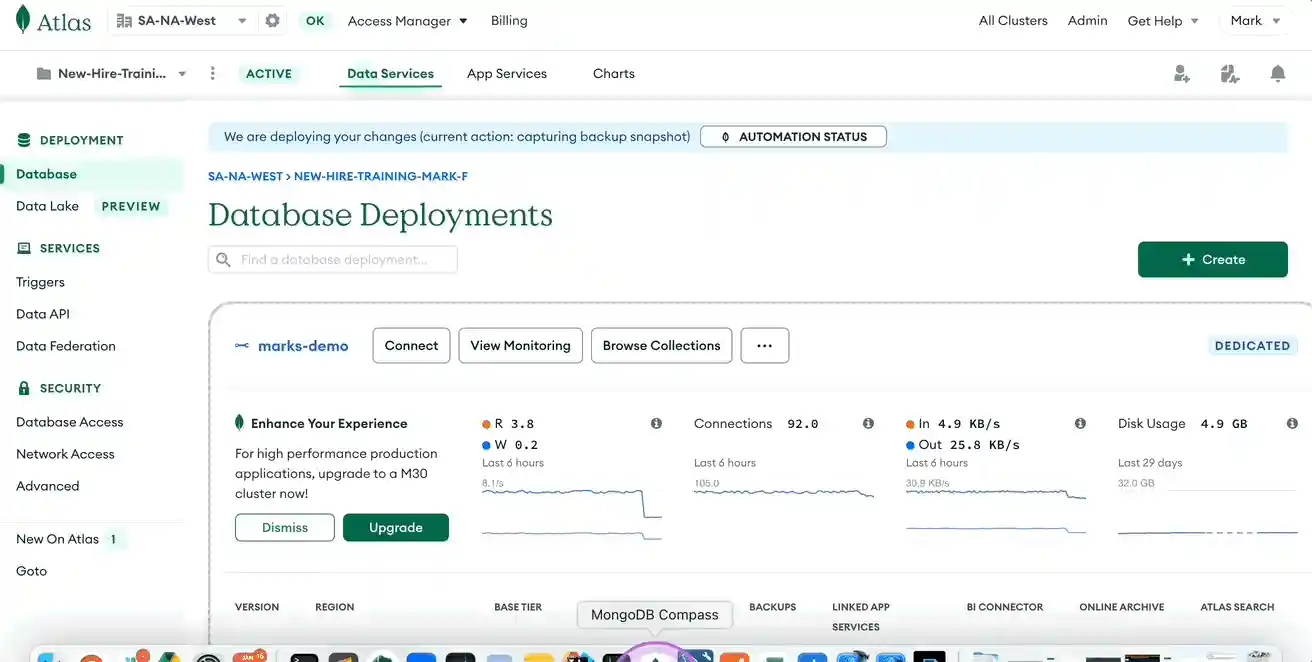Click the invite user icon
Screen dimensions: 1312x662
pyautogui.click(x=1181, y=74)
